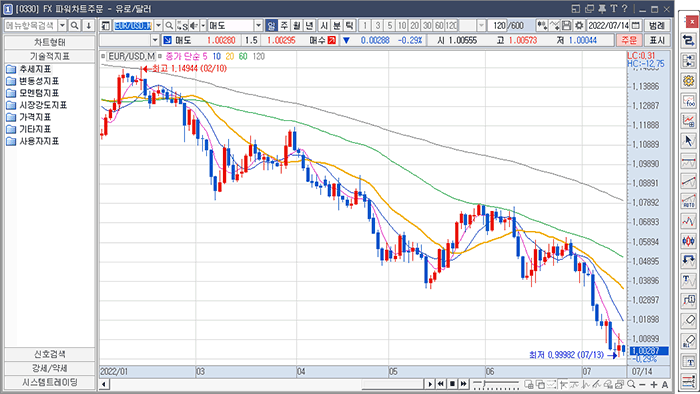Click the 범례 legend button
The height and width of the screenshot is (394, 700).
(x=657, y=26)
